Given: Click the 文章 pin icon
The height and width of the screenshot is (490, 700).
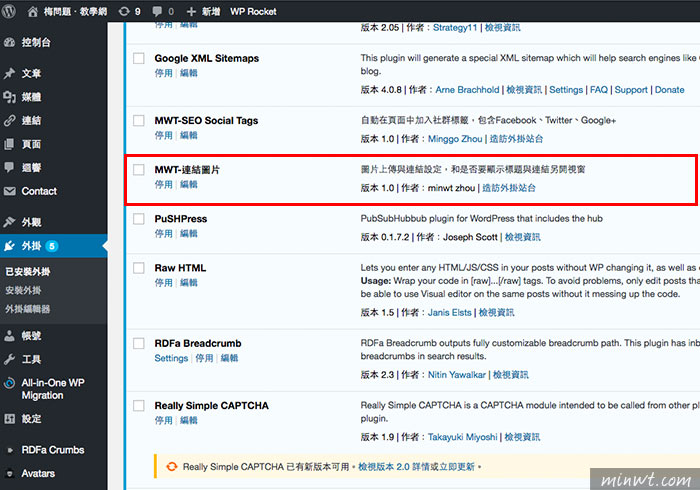Looking at the screenshot, I should coord(9,73).
